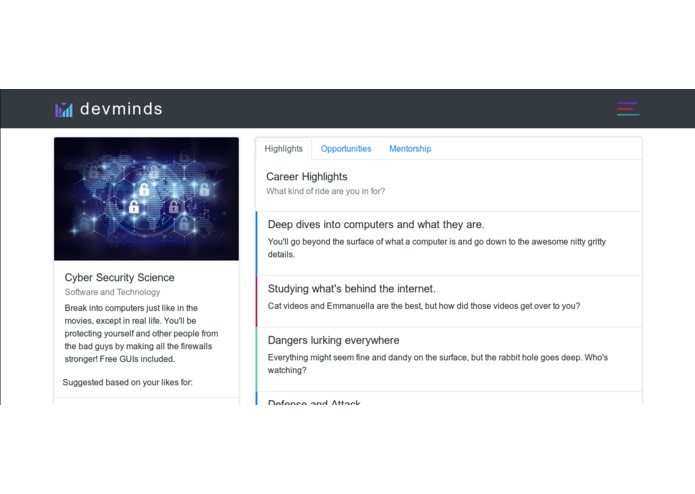The width and height of the screenshot is (695, 494).
Task: Open the hamburger menu icon
Action: (x=628, y=109)
